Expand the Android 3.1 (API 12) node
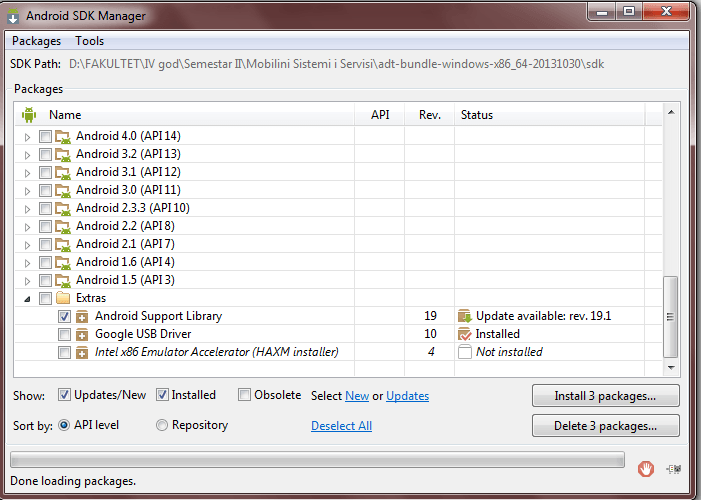701x500 pixels. (27, 173)
